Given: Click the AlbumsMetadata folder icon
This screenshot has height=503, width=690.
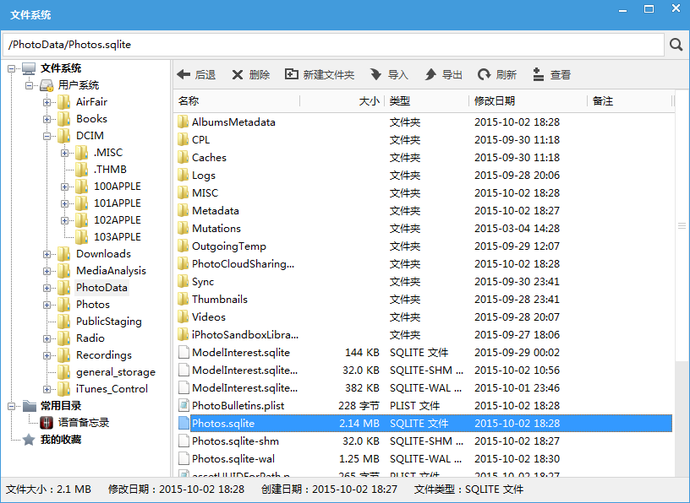Looking at the screenshot, I should click(183, 122).
